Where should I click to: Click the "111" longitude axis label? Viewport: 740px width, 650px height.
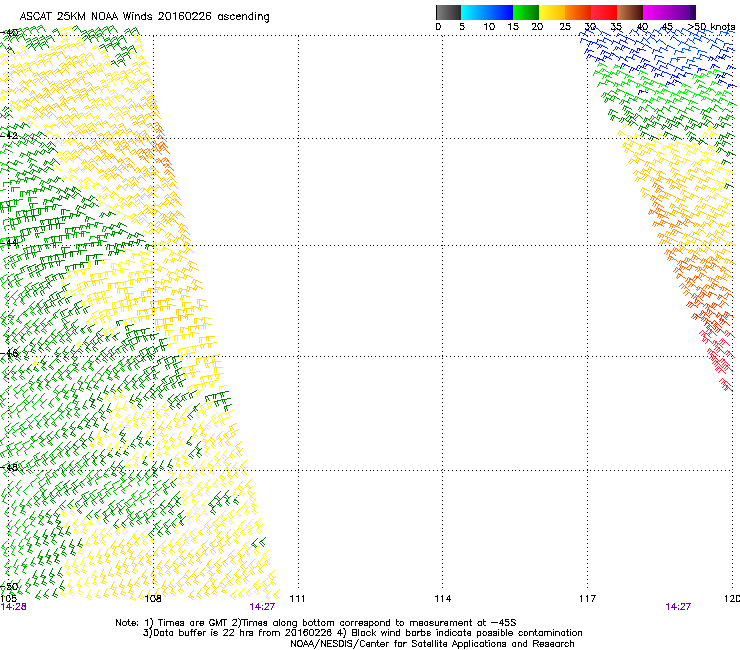[297, 599]
